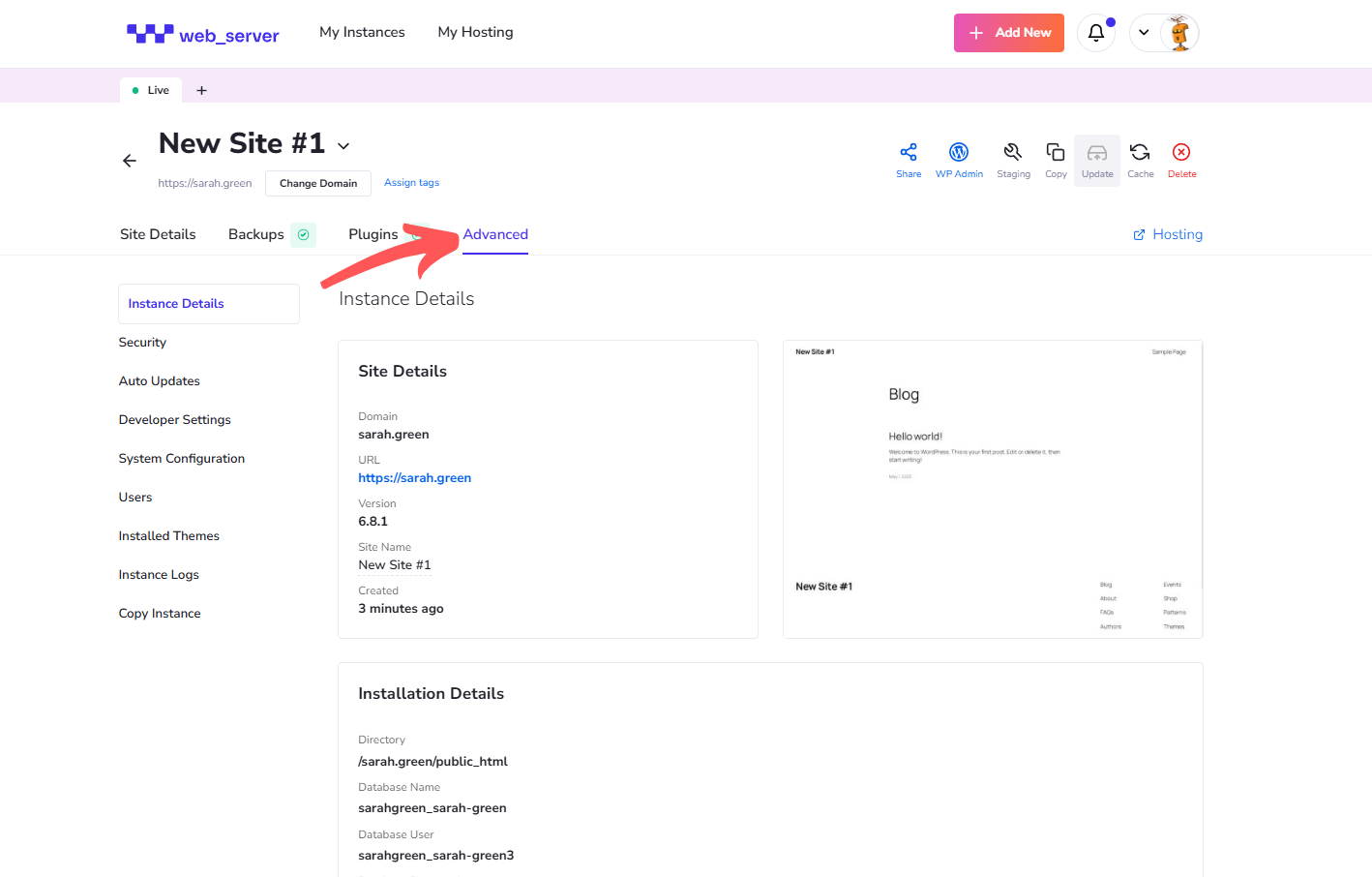
Task: Open the user account dropdown
Action: pyautogui.click(x=1145, y=33)
